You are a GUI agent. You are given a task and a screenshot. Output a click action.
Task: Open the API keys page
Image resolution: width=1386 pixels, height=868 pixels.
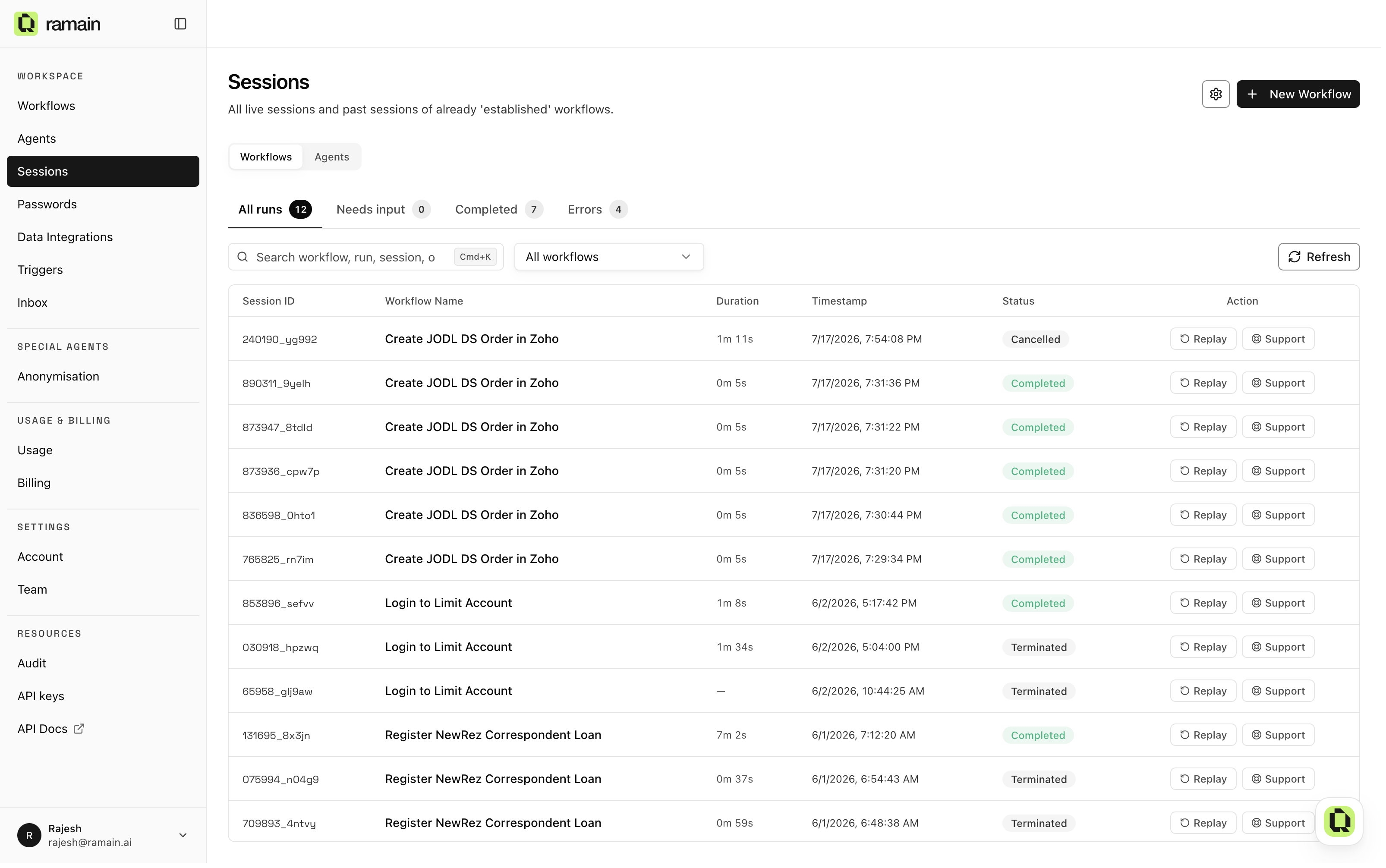pyautogui.click(x=103, y=696)
